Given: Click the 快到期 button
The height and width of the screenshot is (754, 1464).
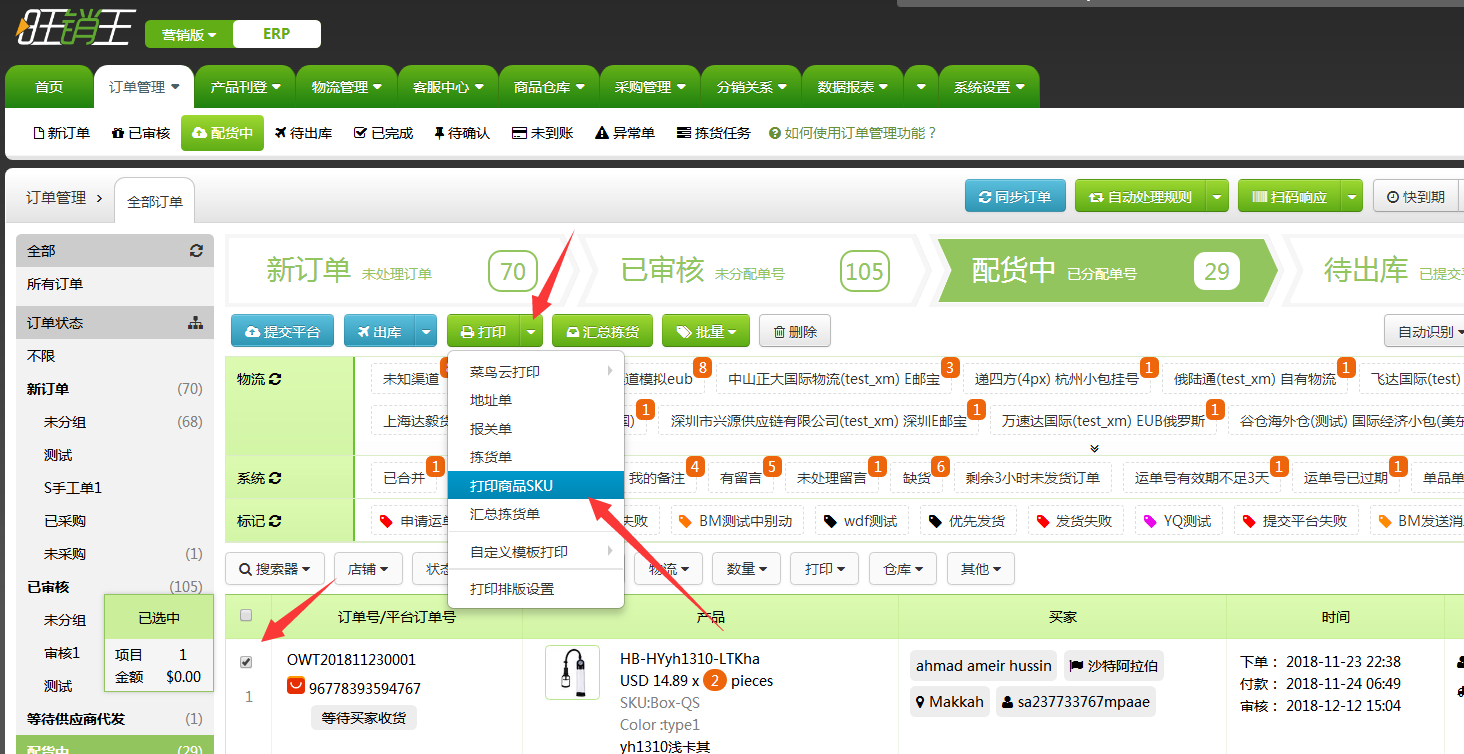Looking at the screenshot, I should pyautogui.click(x=1415, y=197).
